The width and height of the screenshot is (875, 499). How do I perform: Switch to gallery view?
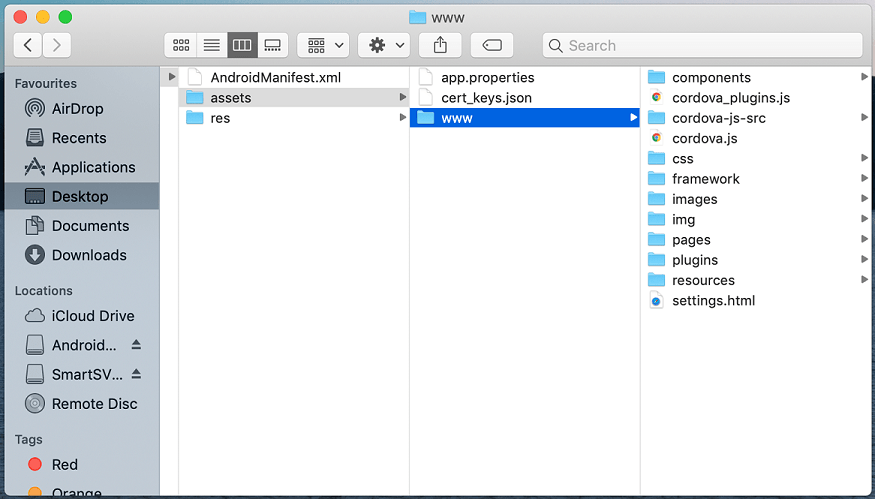pyautogui.click(x=273, y=45)
